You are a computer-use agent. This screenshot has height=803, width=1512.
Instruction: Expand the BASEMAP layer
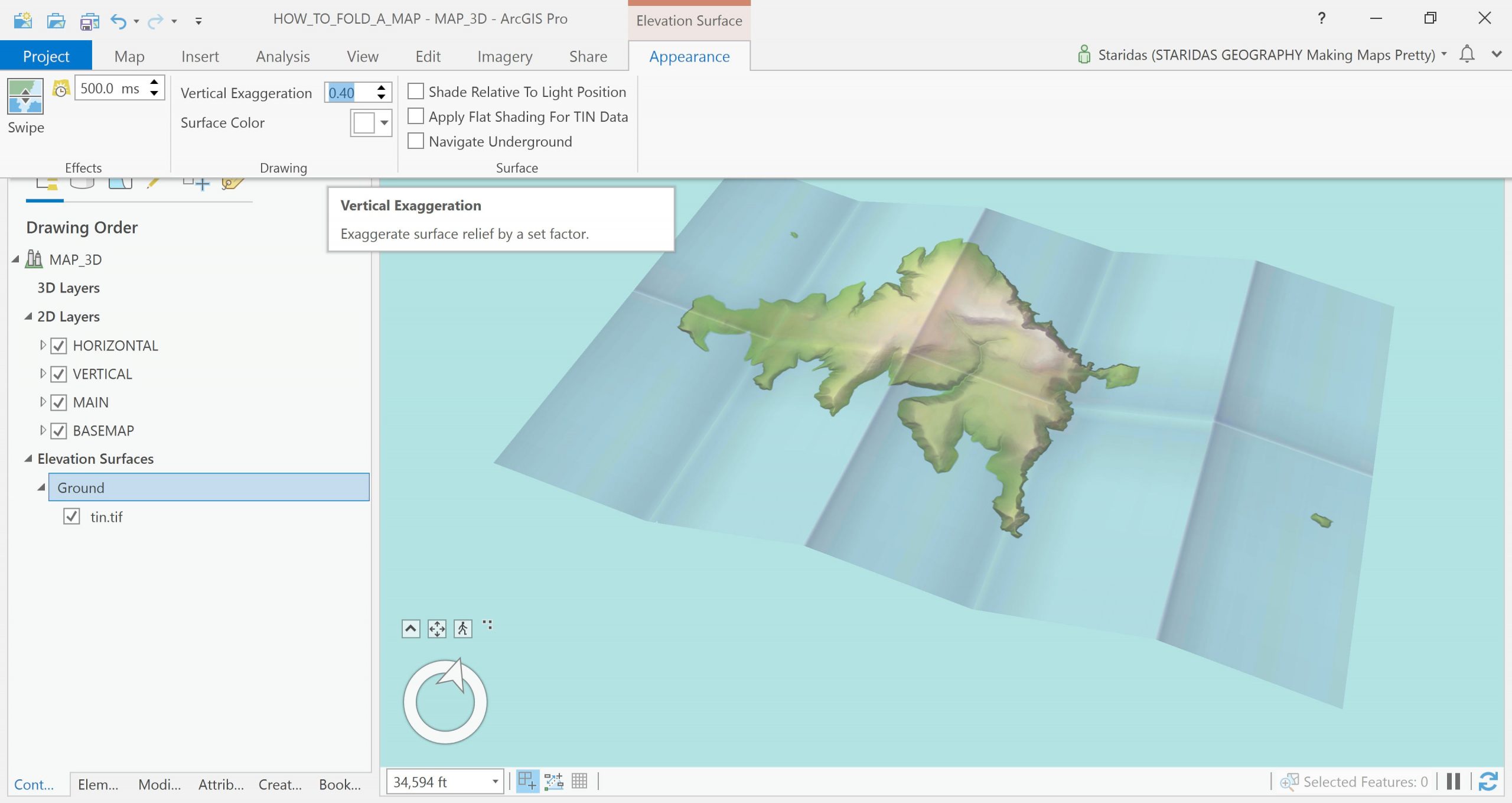tap(43, 430)
